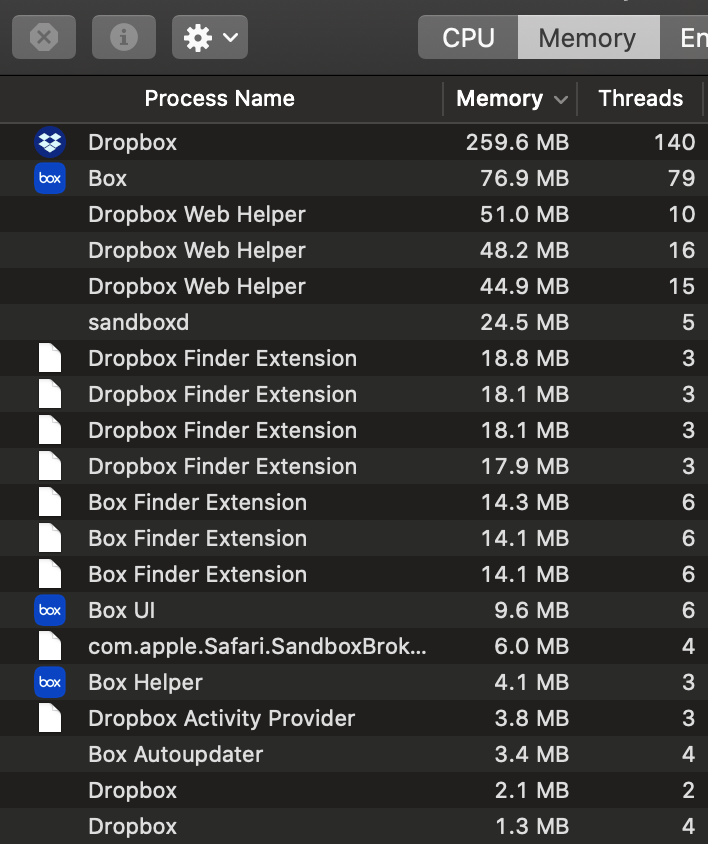Viewport: 708px width, 844px height.
Task: Select the Memory tab
Action: click(x=588, y=37)
